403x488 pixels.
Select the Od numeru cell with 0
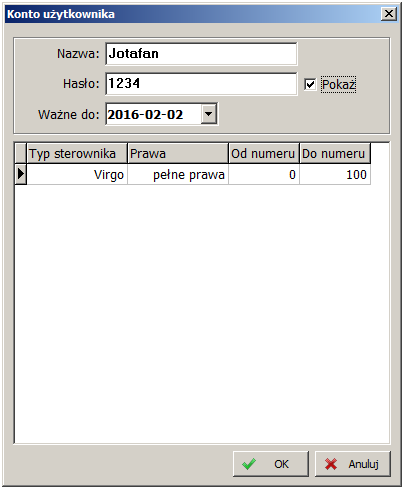point(264,174)
